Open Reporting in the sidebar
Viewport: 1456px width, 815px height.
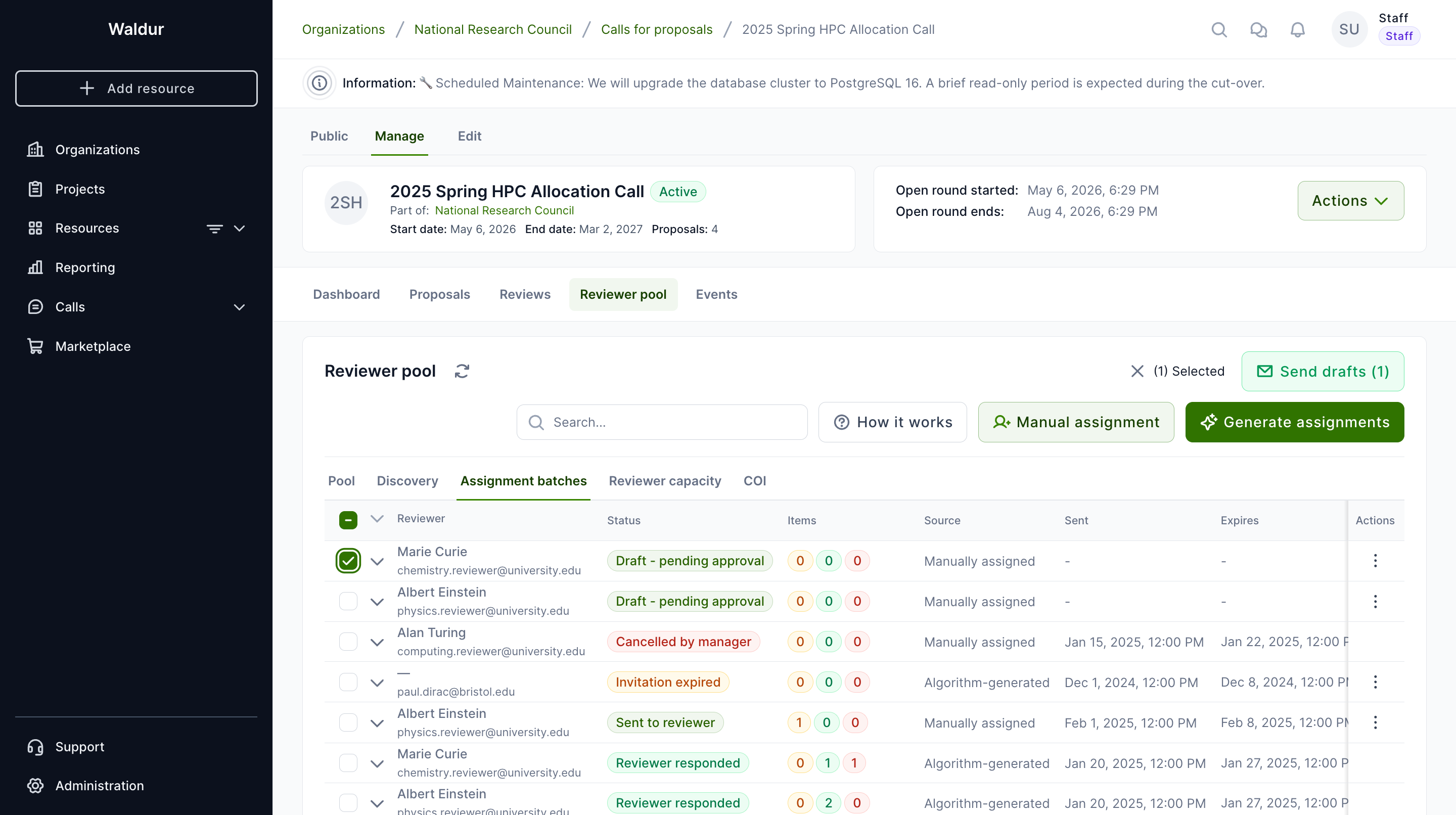pyautogui.click(x=136, y=267)
